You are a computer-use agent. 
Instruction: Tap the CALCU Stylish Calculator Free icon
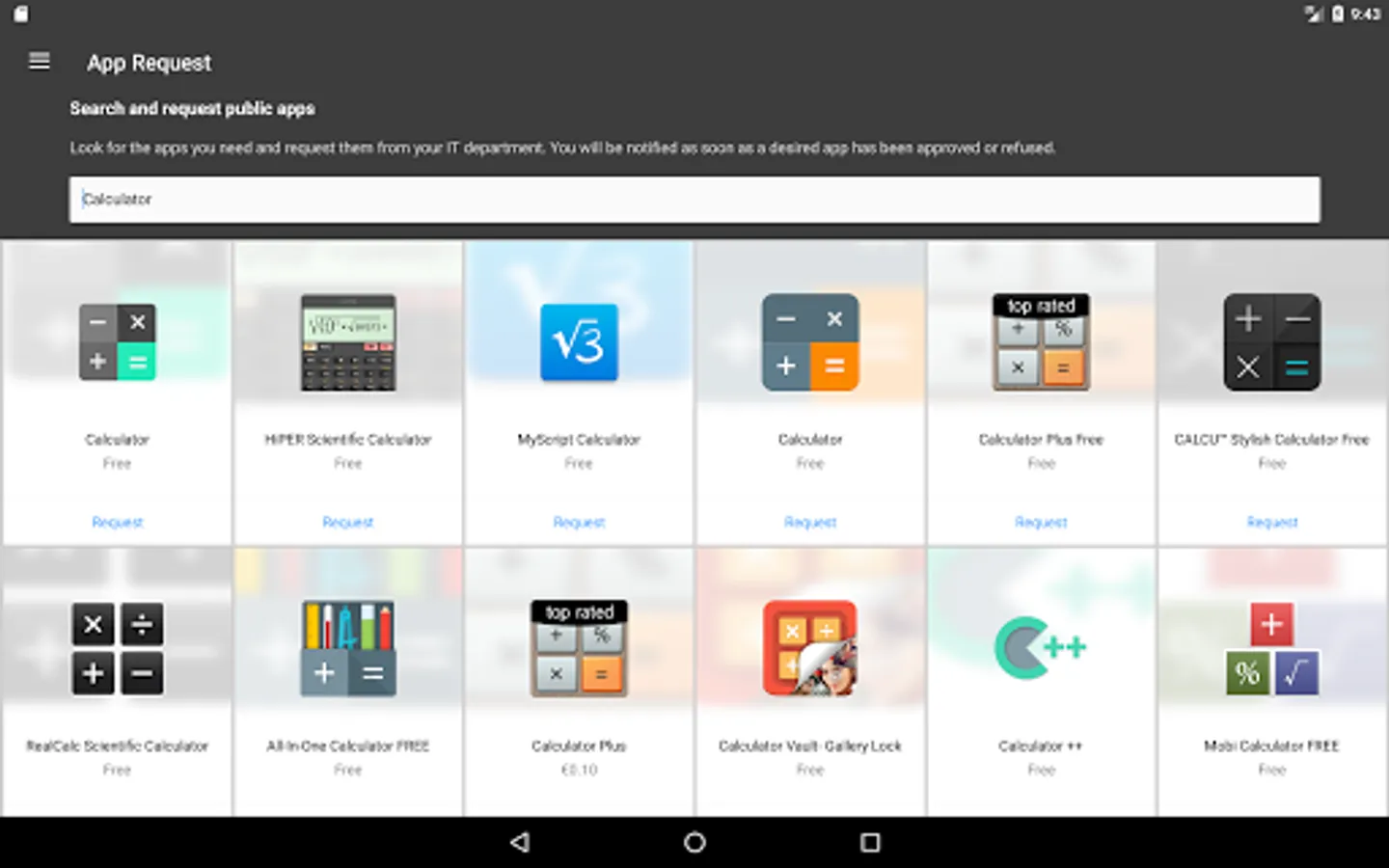pyautogui.click(x=1272, y=342)
